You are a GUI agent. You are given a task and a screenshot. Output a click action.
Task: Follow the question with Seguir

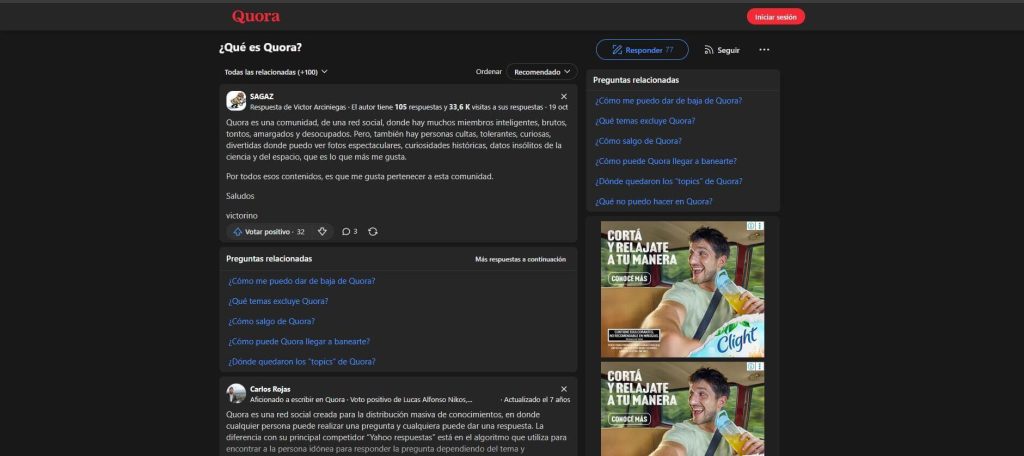tap(722, 49)
